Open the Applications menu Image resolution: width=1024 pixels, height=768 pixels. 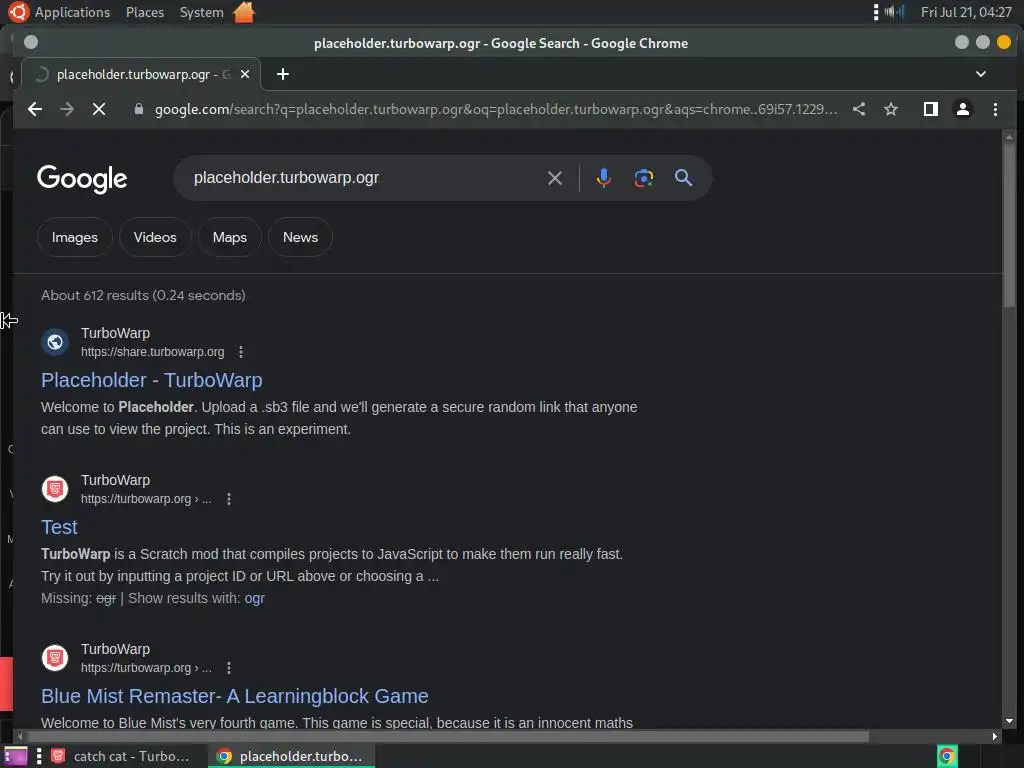click(72, 12)
